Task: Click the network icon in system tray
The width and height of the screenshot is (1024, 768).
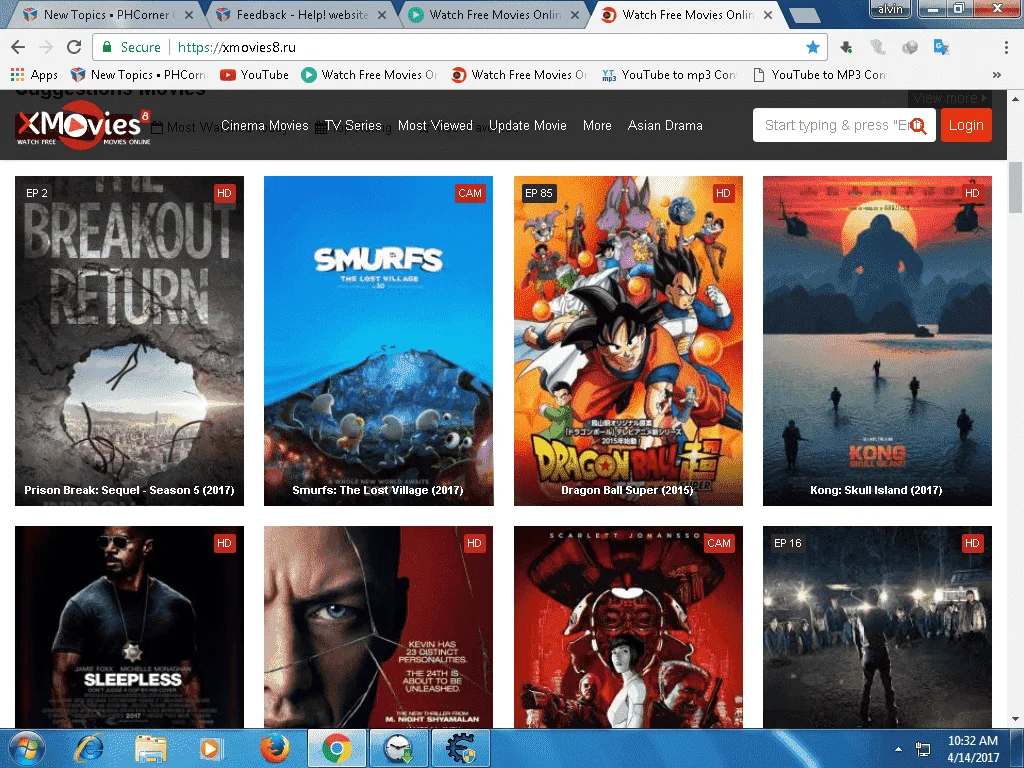Action: pyautogui.click(x=923, y=749)
